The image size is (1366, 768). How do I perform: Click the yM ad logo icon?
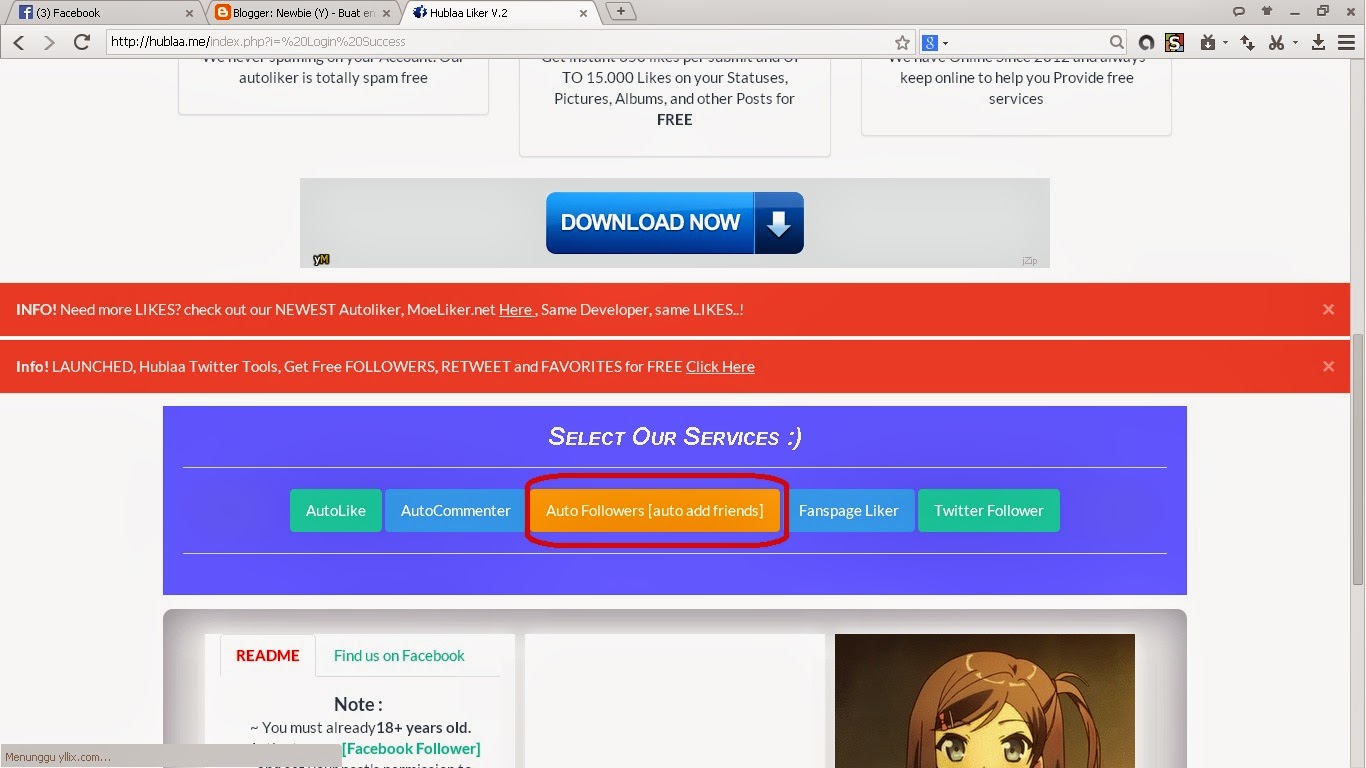click(321, 259)
